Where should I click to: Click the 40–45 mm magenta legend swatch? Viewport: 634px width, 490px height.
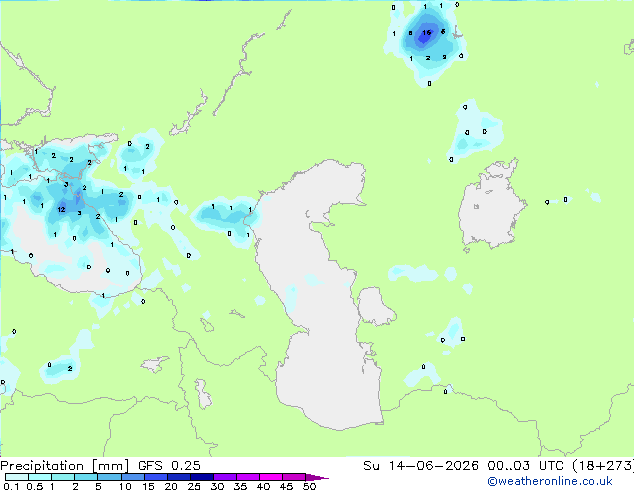click(271, 477)
